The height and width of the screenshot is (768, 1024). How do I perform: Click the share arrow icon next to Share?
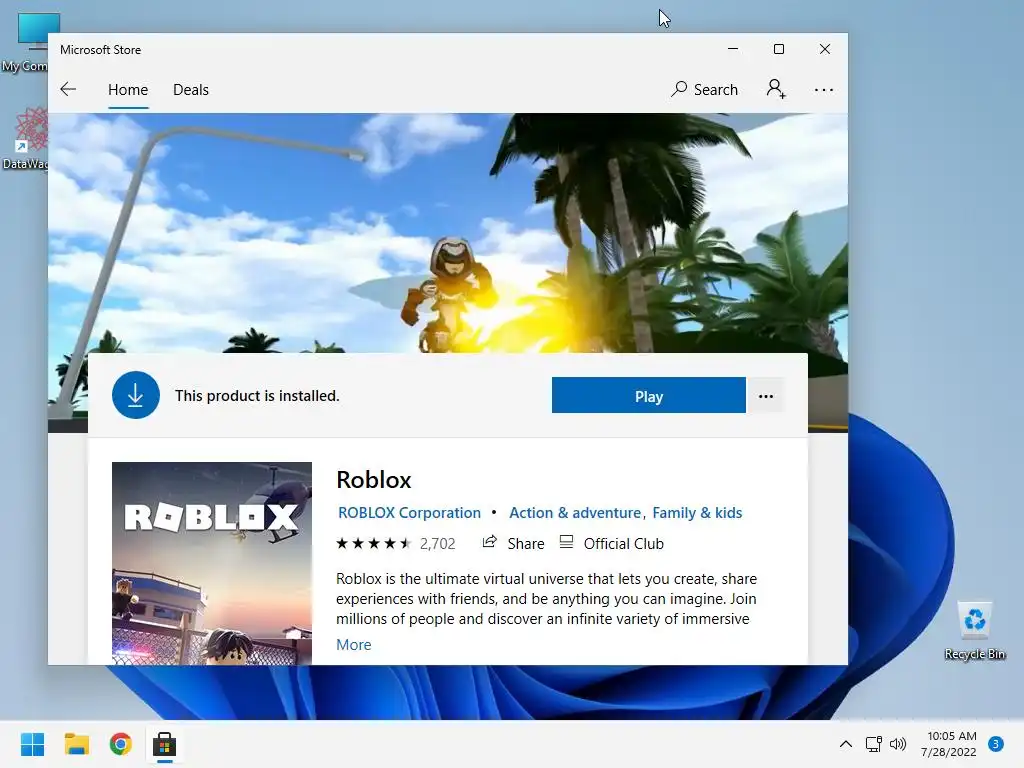point(490,542)
